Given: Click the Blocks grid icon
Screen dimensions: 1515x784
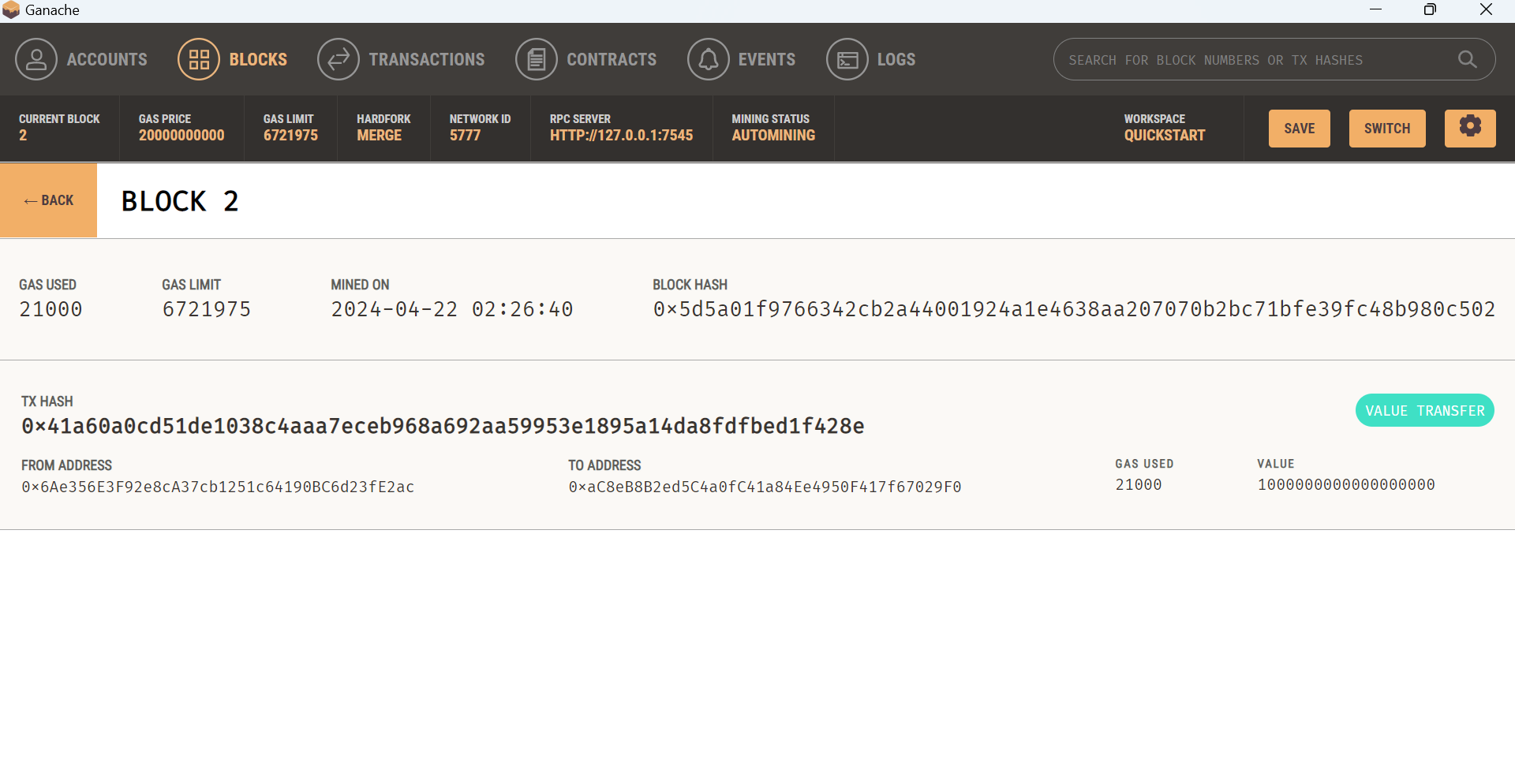Looking at the screenshot, I should tap(199, 59).
